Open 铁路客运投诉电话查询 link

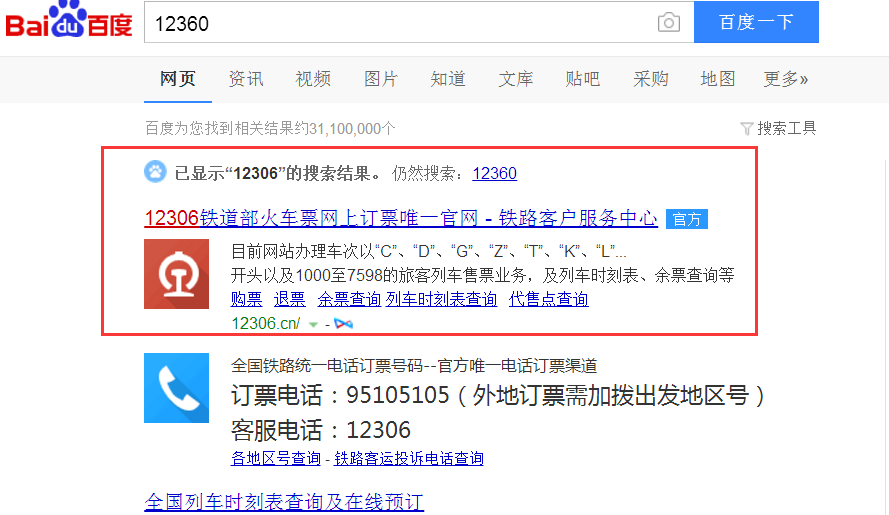pos(409,458)
